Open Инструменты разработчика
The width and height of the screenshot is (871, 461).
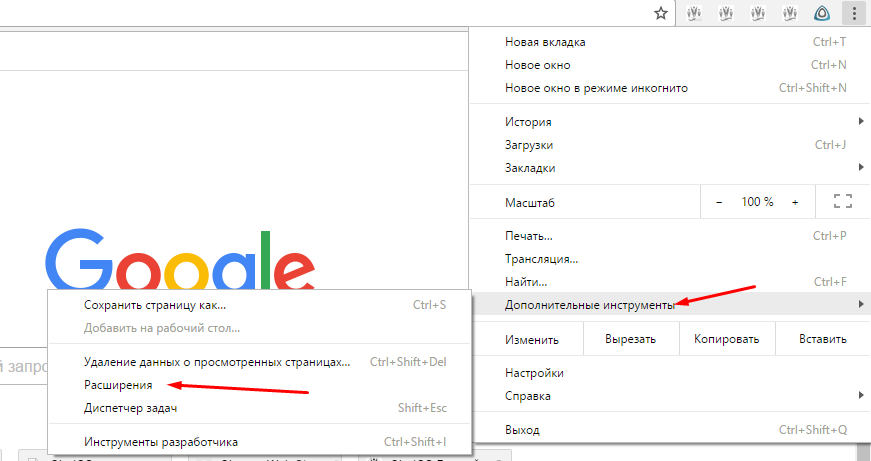(259, 442)
